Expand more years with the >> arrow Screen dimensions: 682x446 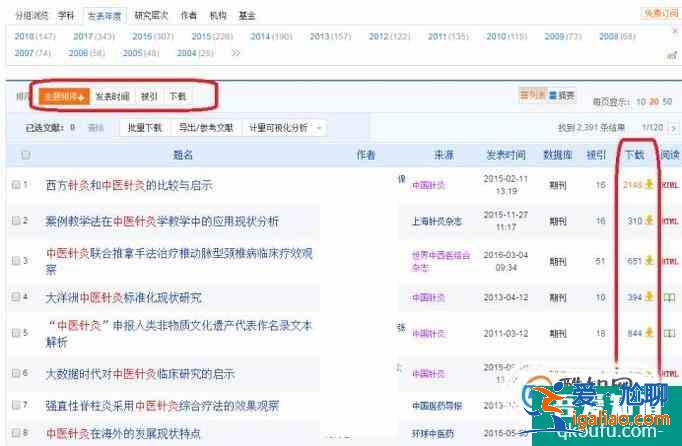(236, 53)
